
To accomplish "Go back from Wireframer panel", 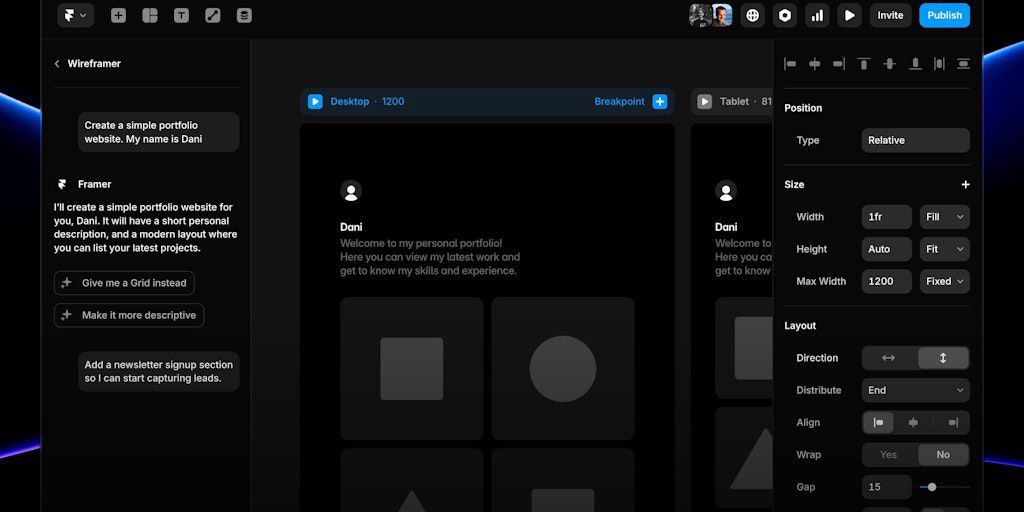I will pyautogui.click(x=57, y=63).
